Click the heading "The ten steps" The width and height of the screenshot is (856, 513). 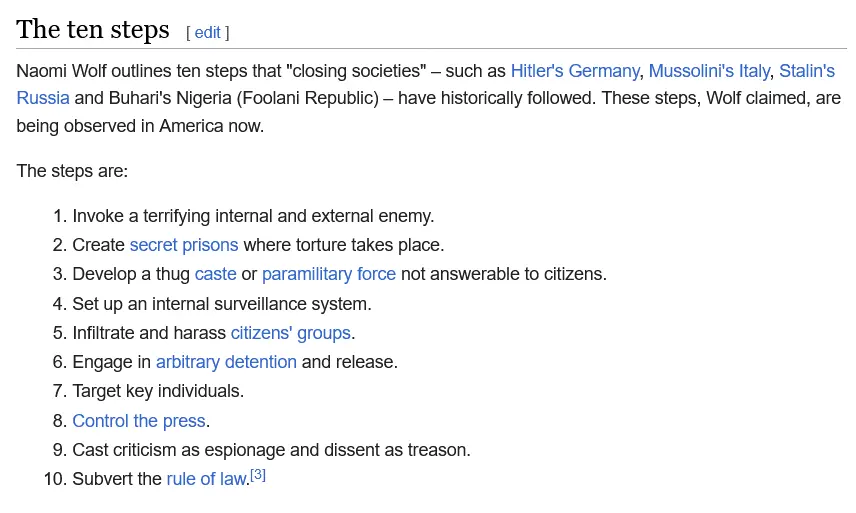click(93, 30)
